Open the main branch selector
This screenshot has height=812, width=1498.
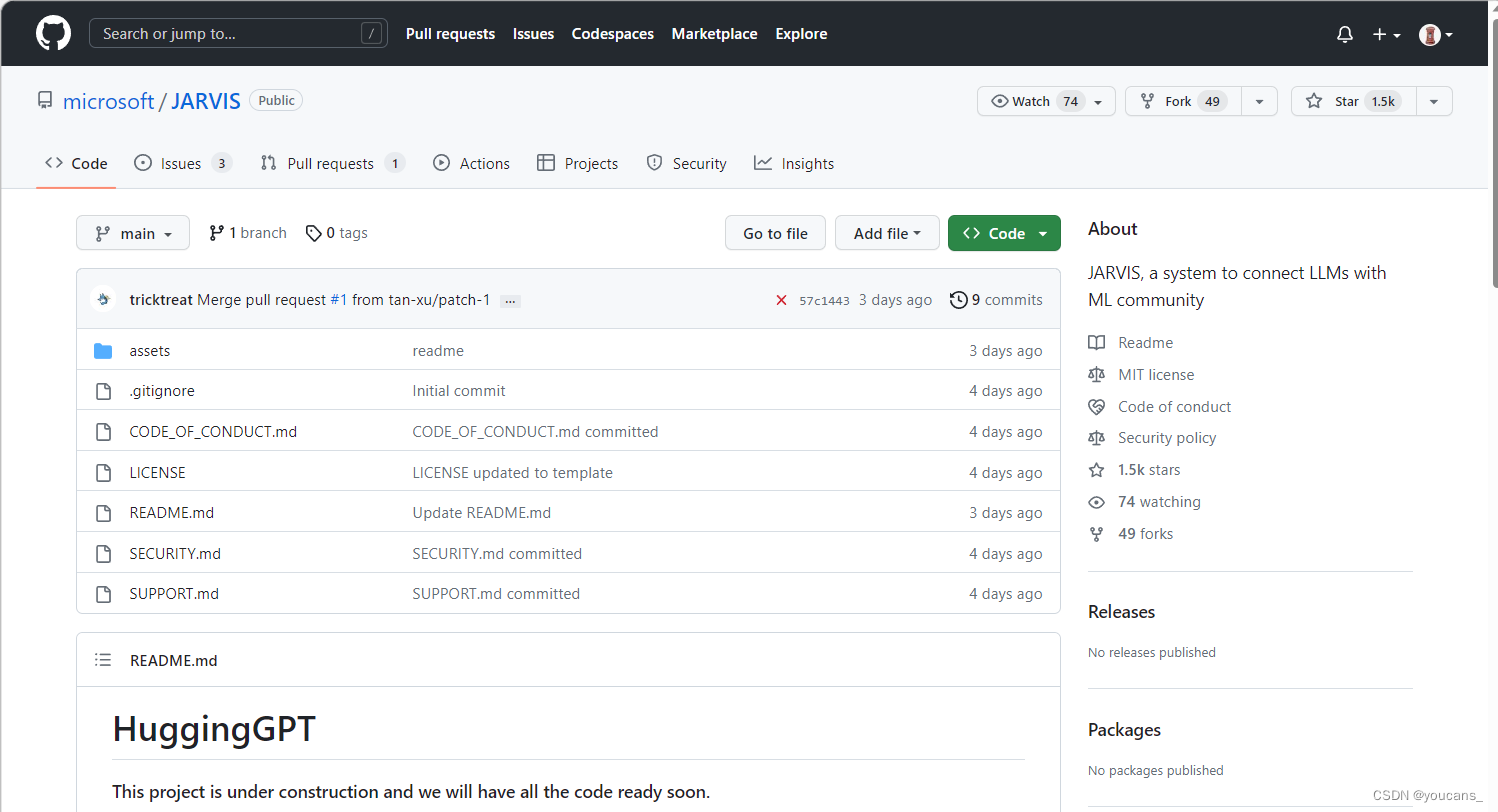pos(133,233)
